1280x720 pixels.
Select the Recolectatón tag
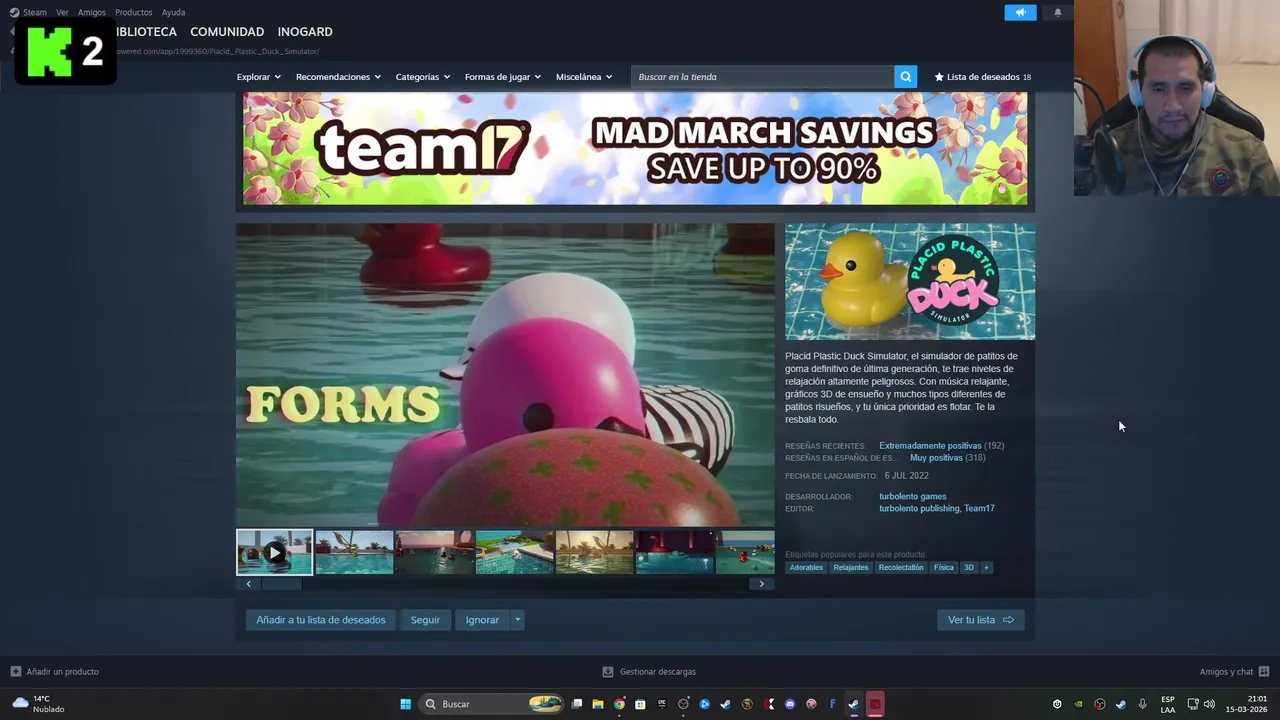pyautogui.click(x=901, y=568)
